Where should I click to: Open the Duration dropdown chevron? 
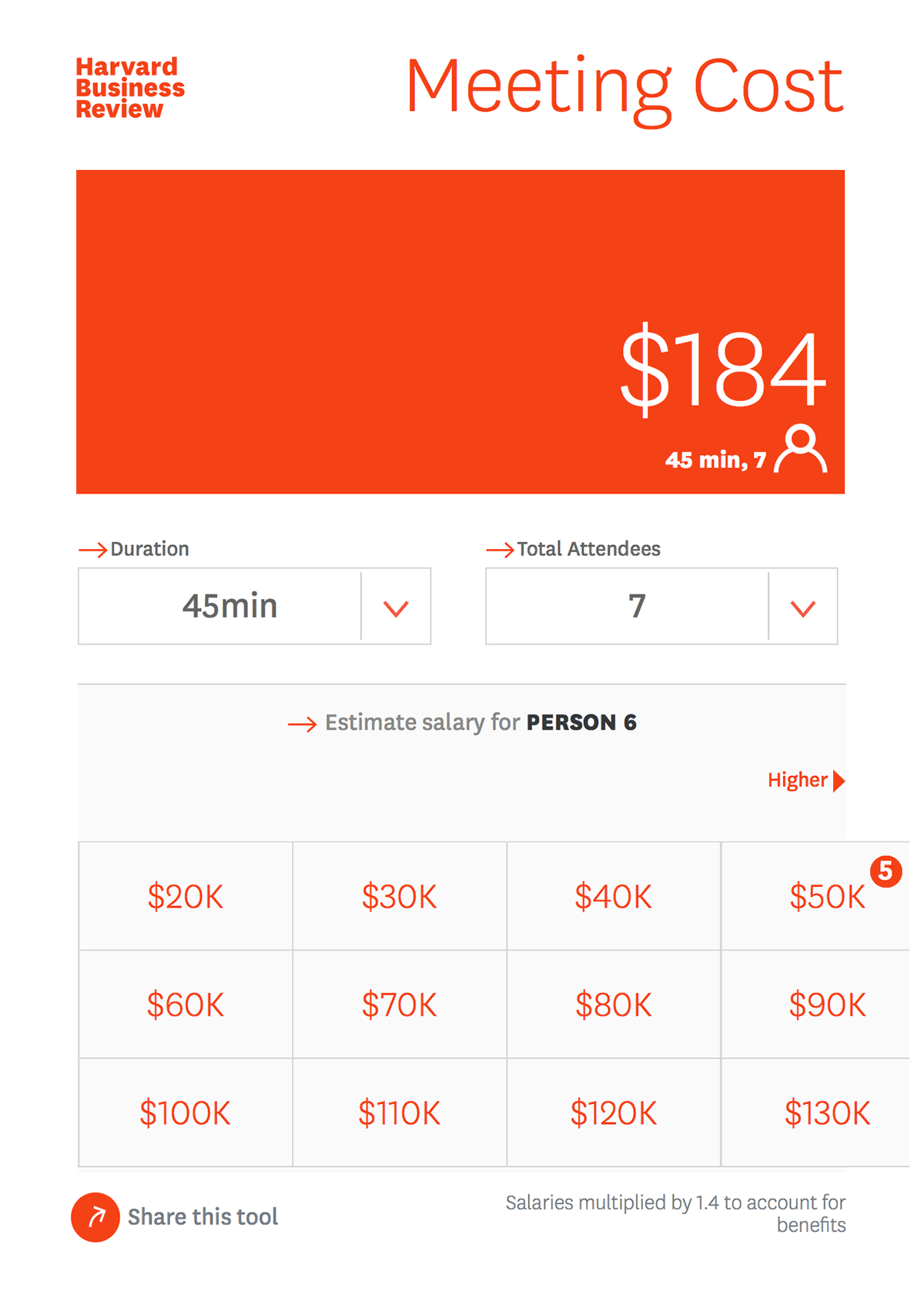pyautogui.click(x=396, y=607)
